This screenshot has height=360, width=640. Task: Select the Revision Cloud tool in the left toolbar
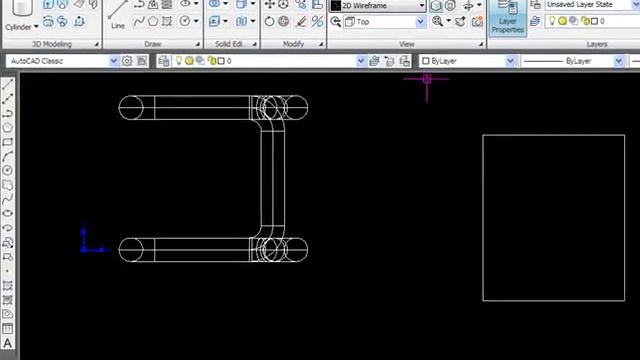point(8,185)
